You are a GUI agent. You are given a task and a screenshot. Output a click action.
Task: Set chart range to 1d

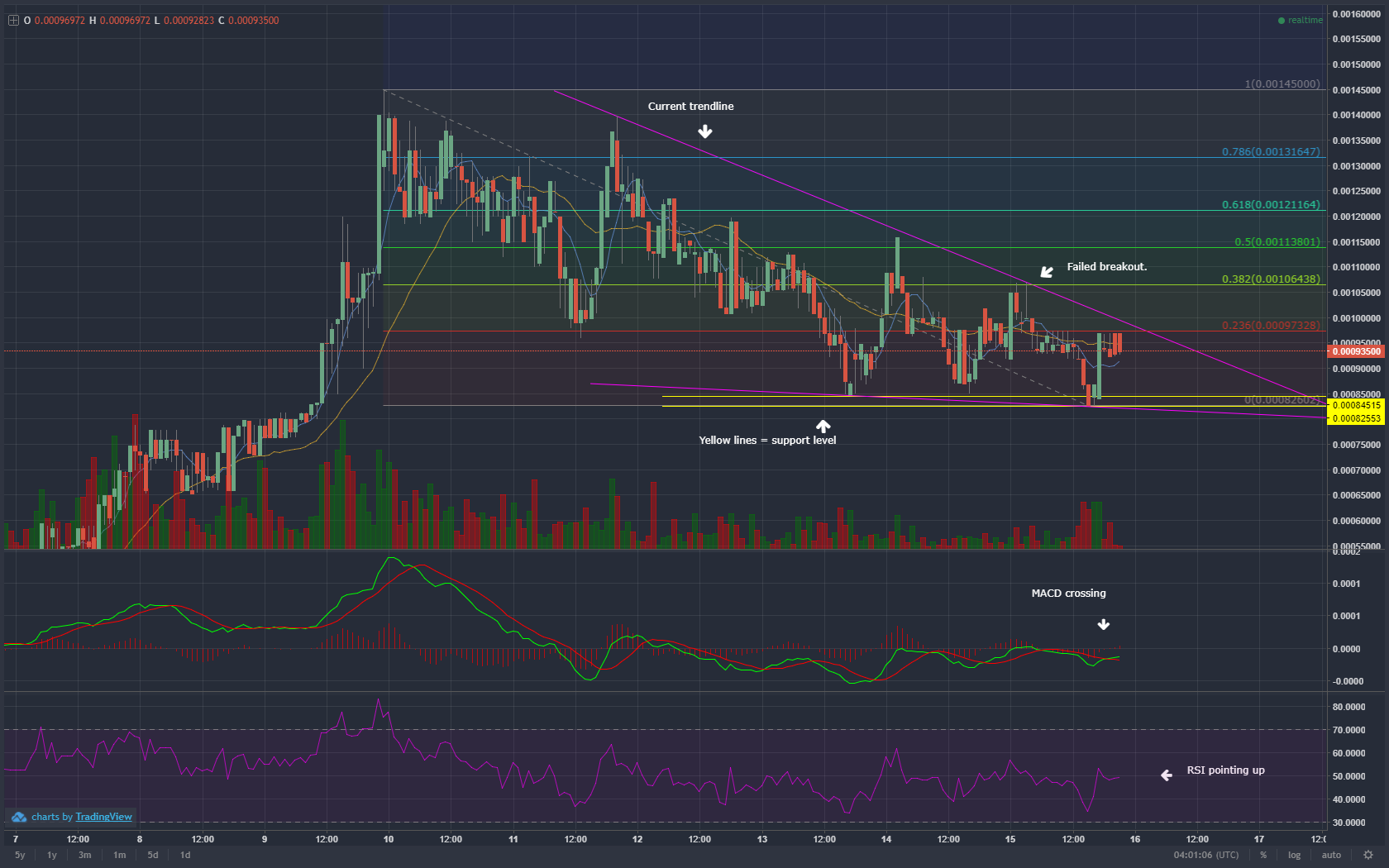tap(185, 855)
